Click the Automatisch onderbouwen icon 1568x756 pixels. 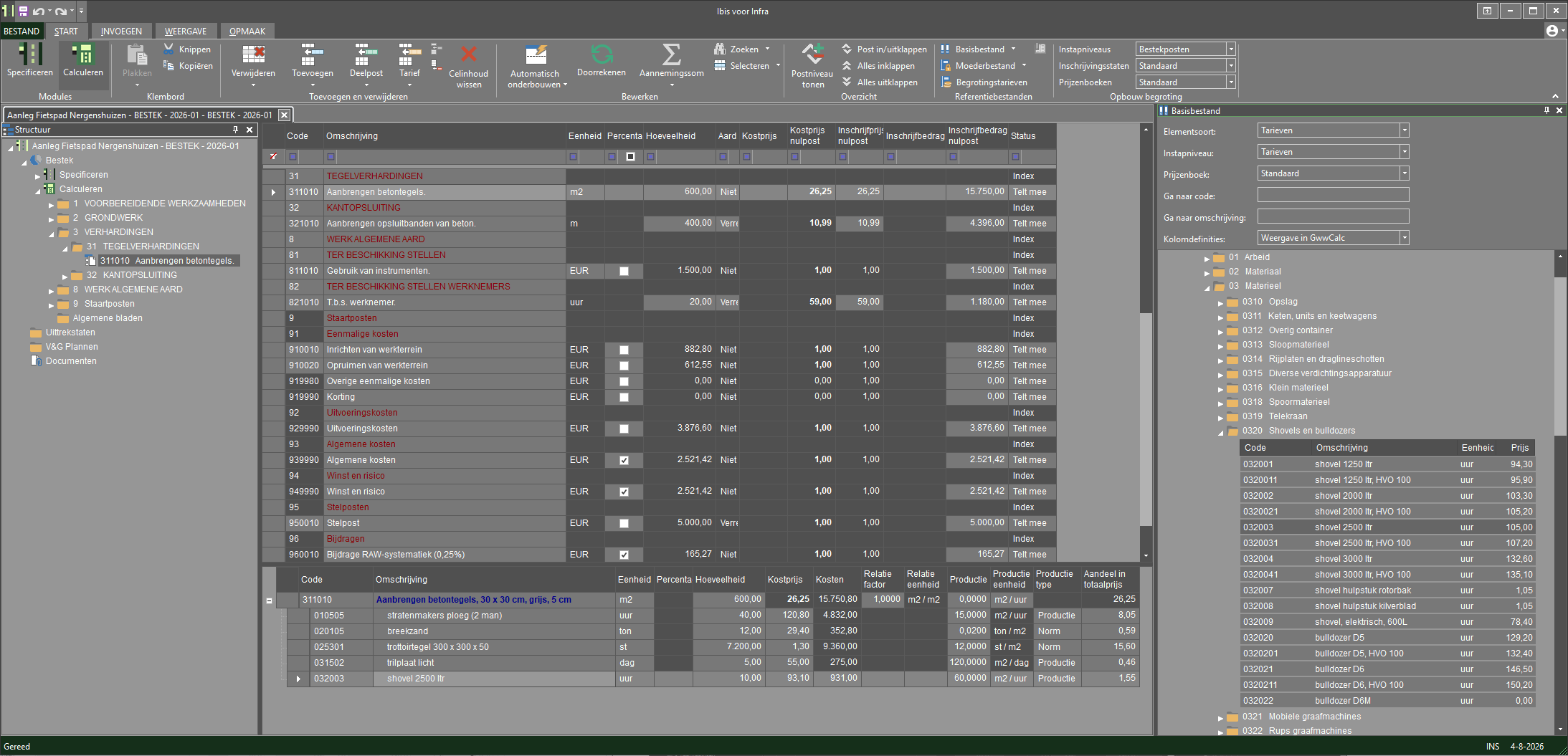click(536, 54)
